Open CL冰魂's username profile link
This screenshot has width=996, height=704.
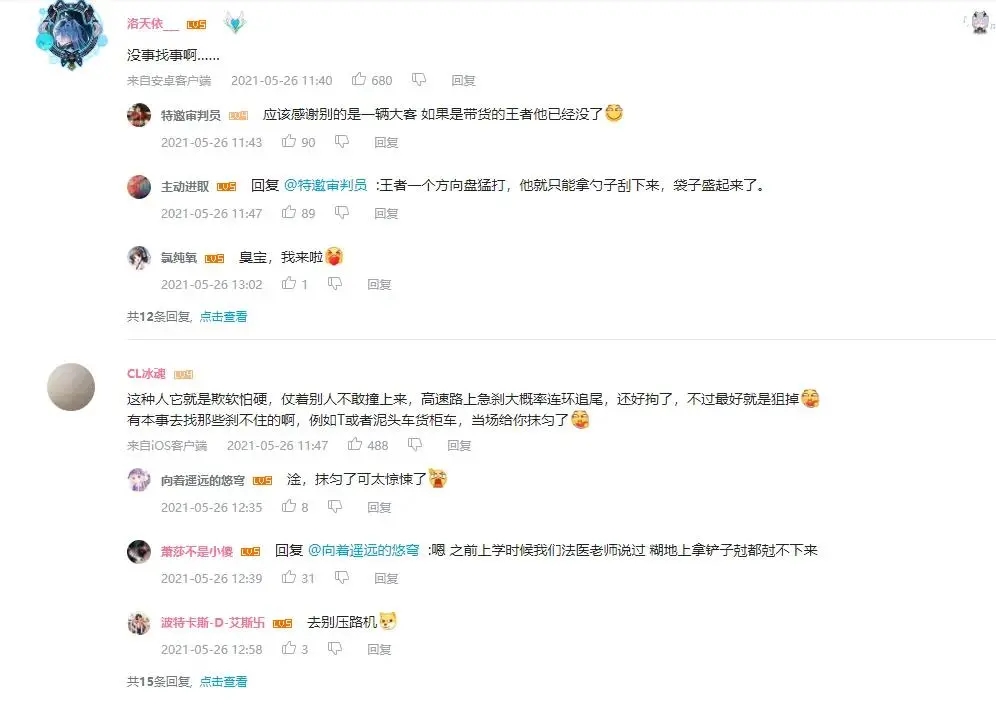click(x=146, y=374)
